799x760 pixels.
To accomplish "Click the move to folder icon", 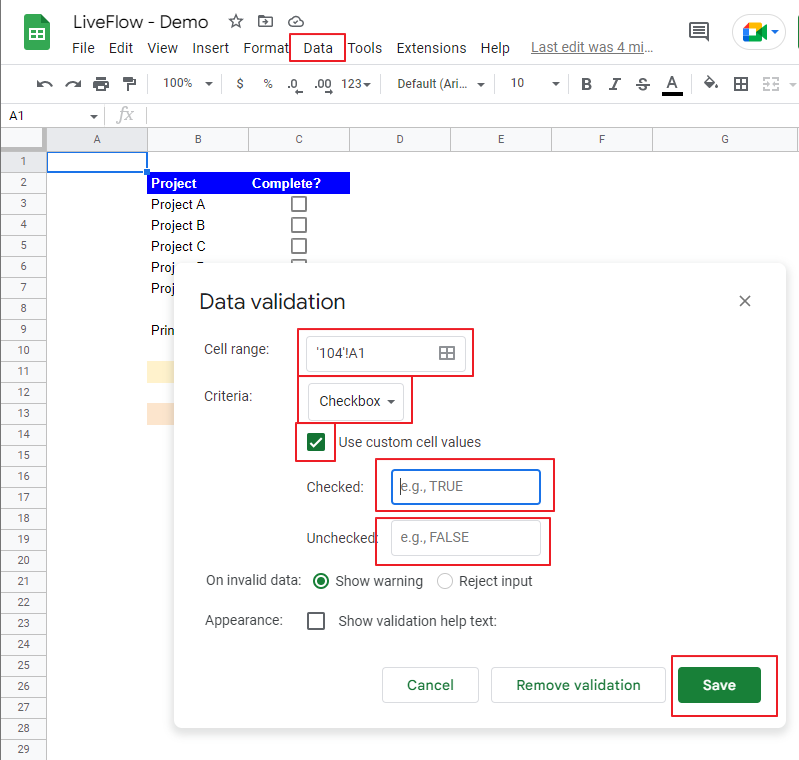I will point(265,21).
